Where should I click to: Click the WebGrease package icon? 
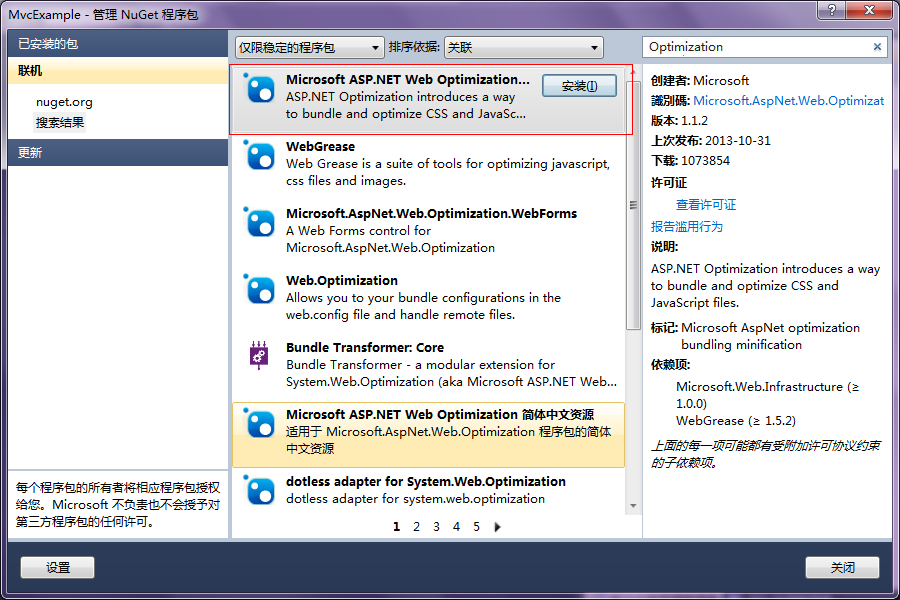(259, 156)
